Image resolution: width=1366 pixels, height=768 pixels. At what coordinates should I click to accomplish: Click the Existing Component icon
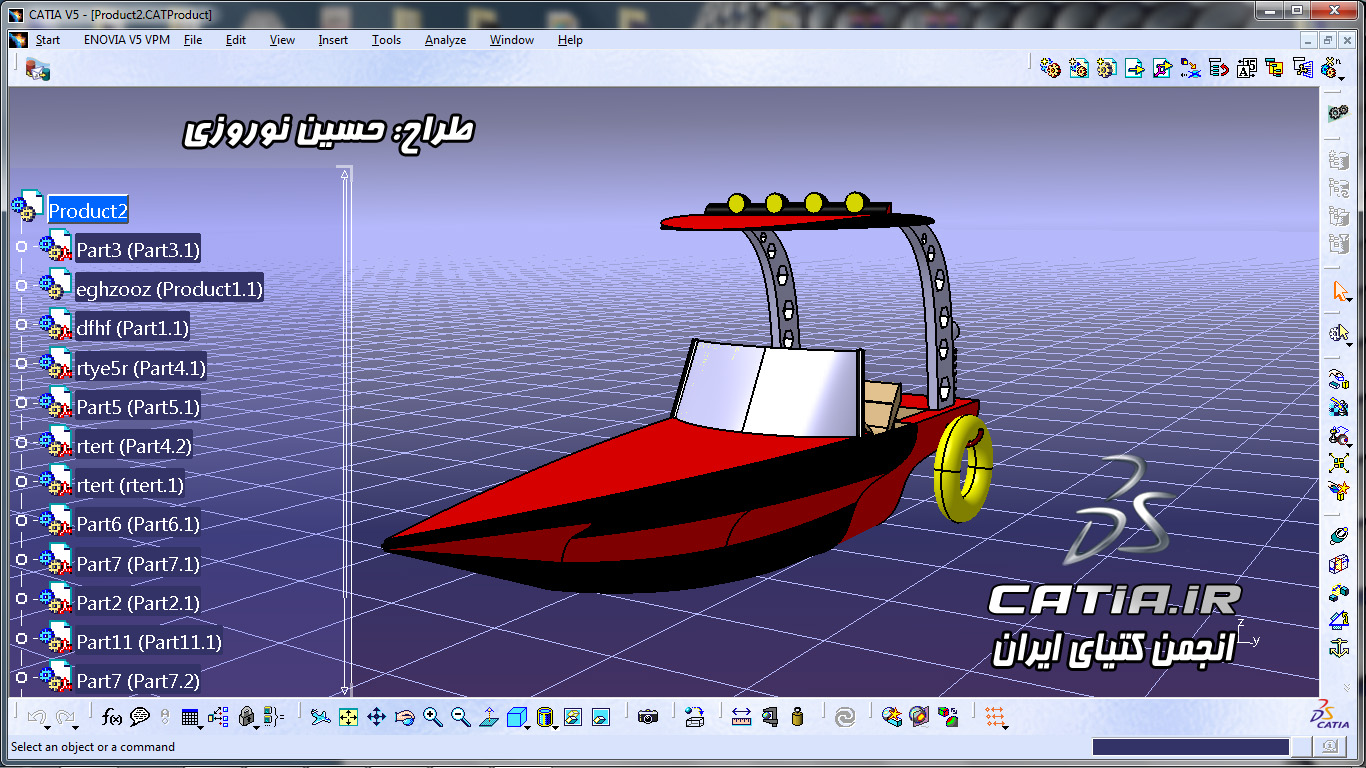(x=1134, y=68)
